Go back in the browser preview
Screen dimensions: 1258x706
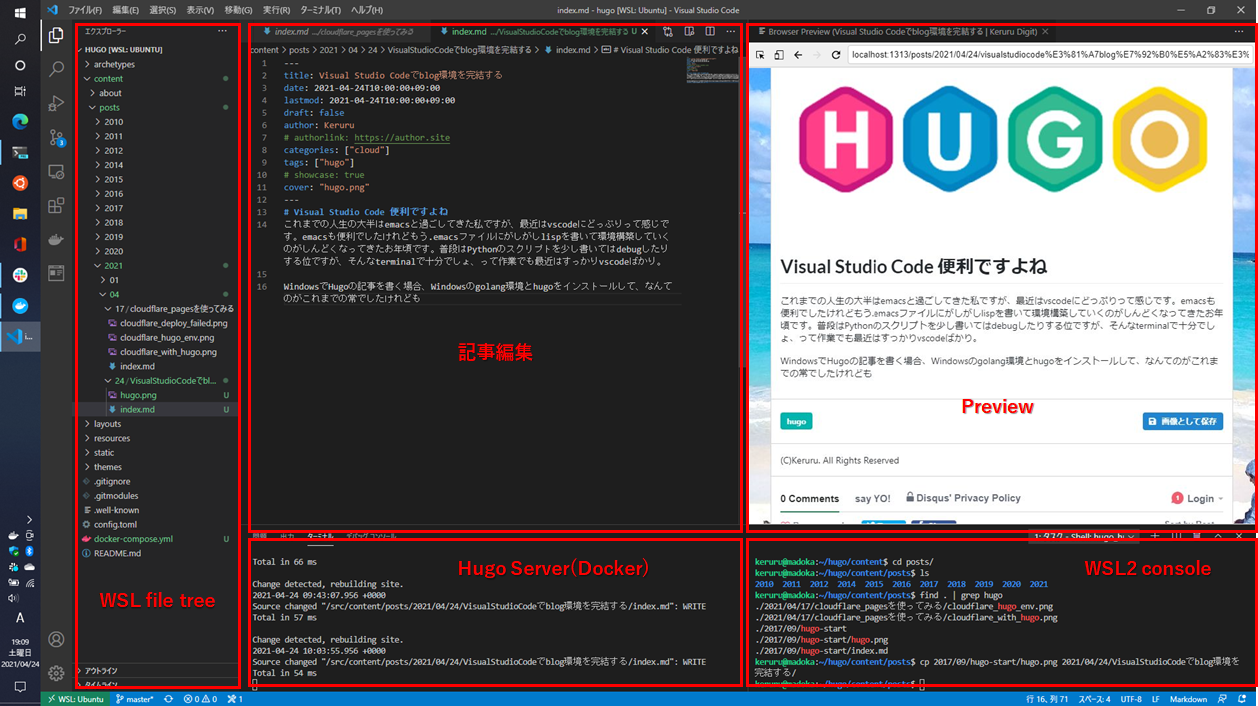click(797, 55)
